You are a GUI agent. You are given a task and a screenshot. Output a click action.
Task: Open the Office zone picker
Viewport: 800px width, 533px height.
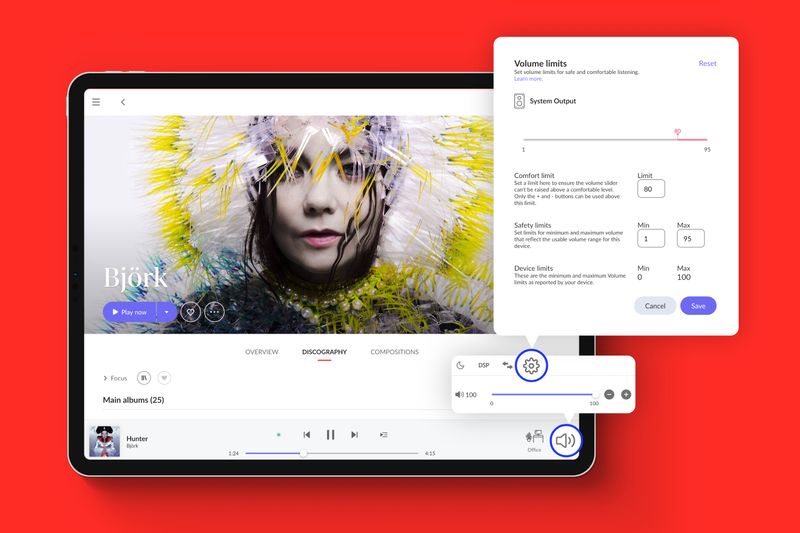(x=534, y=441)
